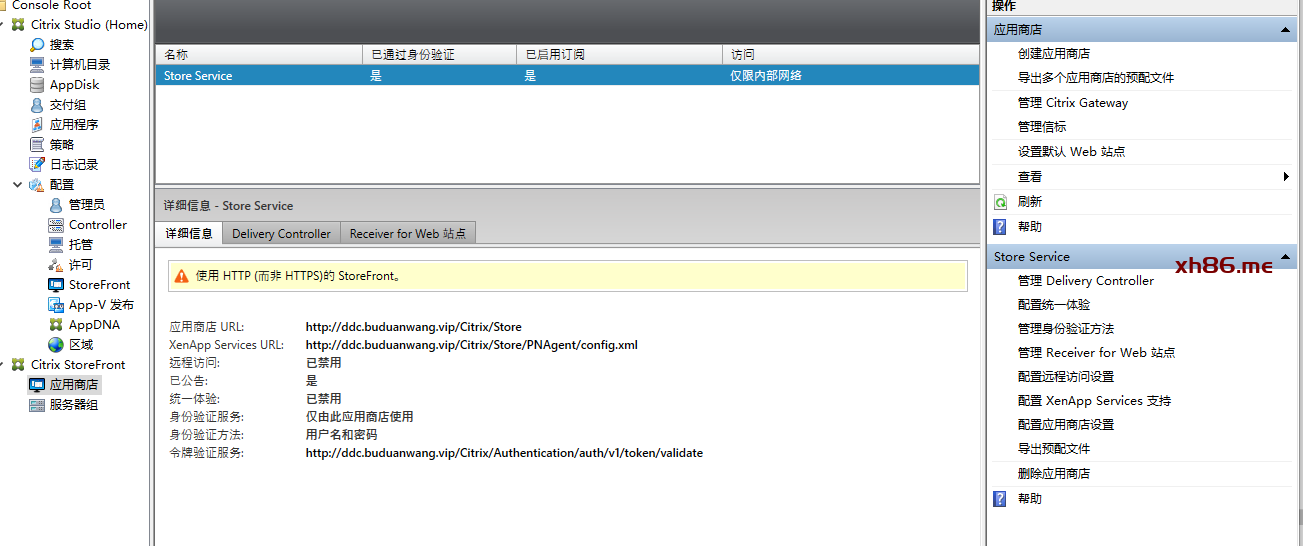
Task: Click 导出预配文件 under Store Service
Action: [x=1054, y=448]
